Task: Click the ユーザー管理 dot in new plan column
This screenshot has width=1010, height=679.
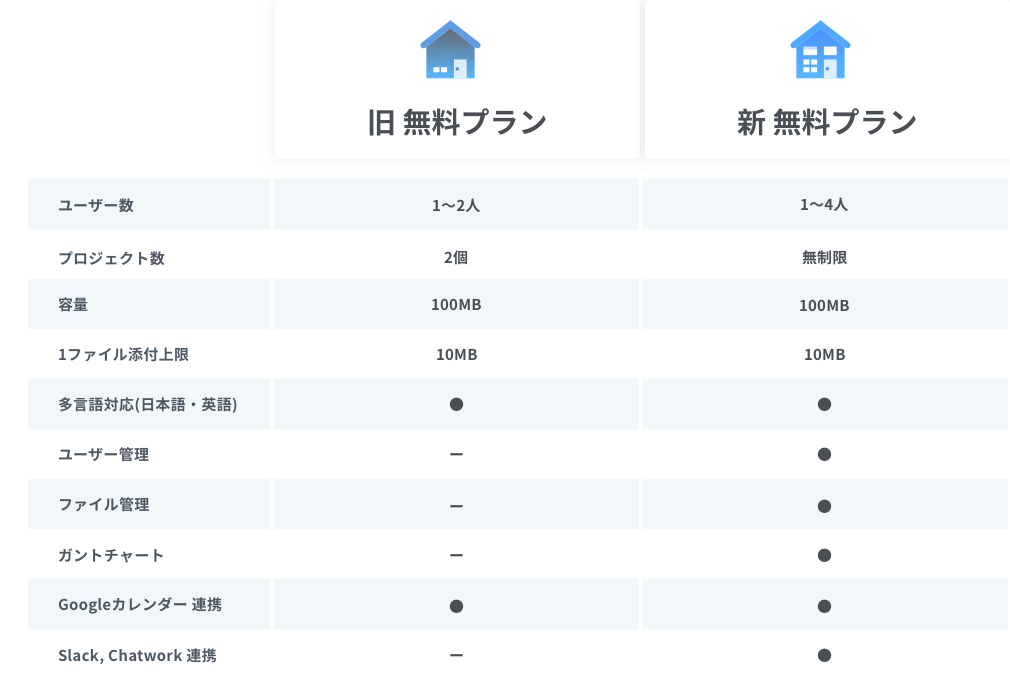Action: click(x=824, y=455)
